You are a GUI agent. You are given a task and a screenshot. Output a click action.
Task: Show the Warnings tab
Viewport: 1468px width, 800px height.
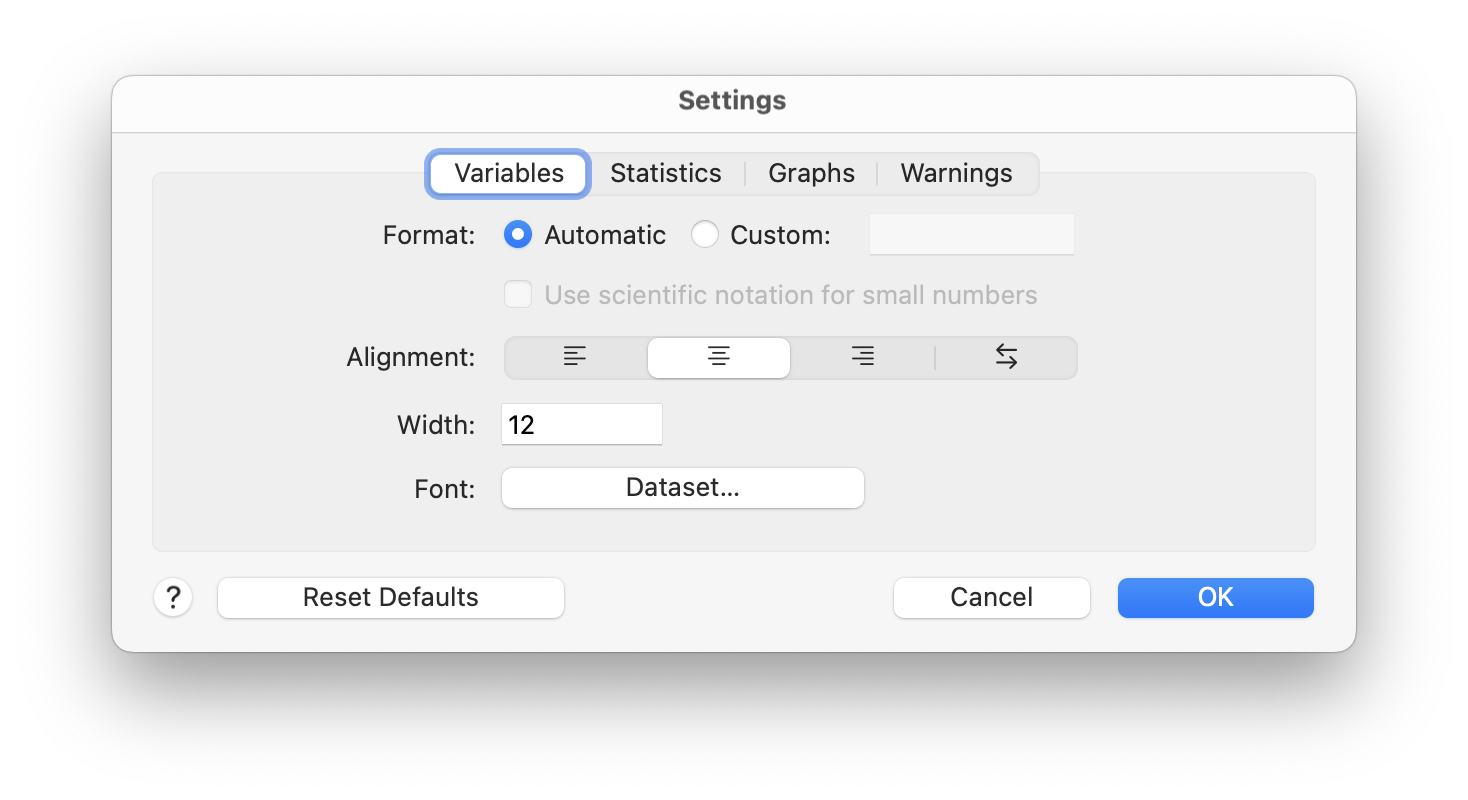956,173
